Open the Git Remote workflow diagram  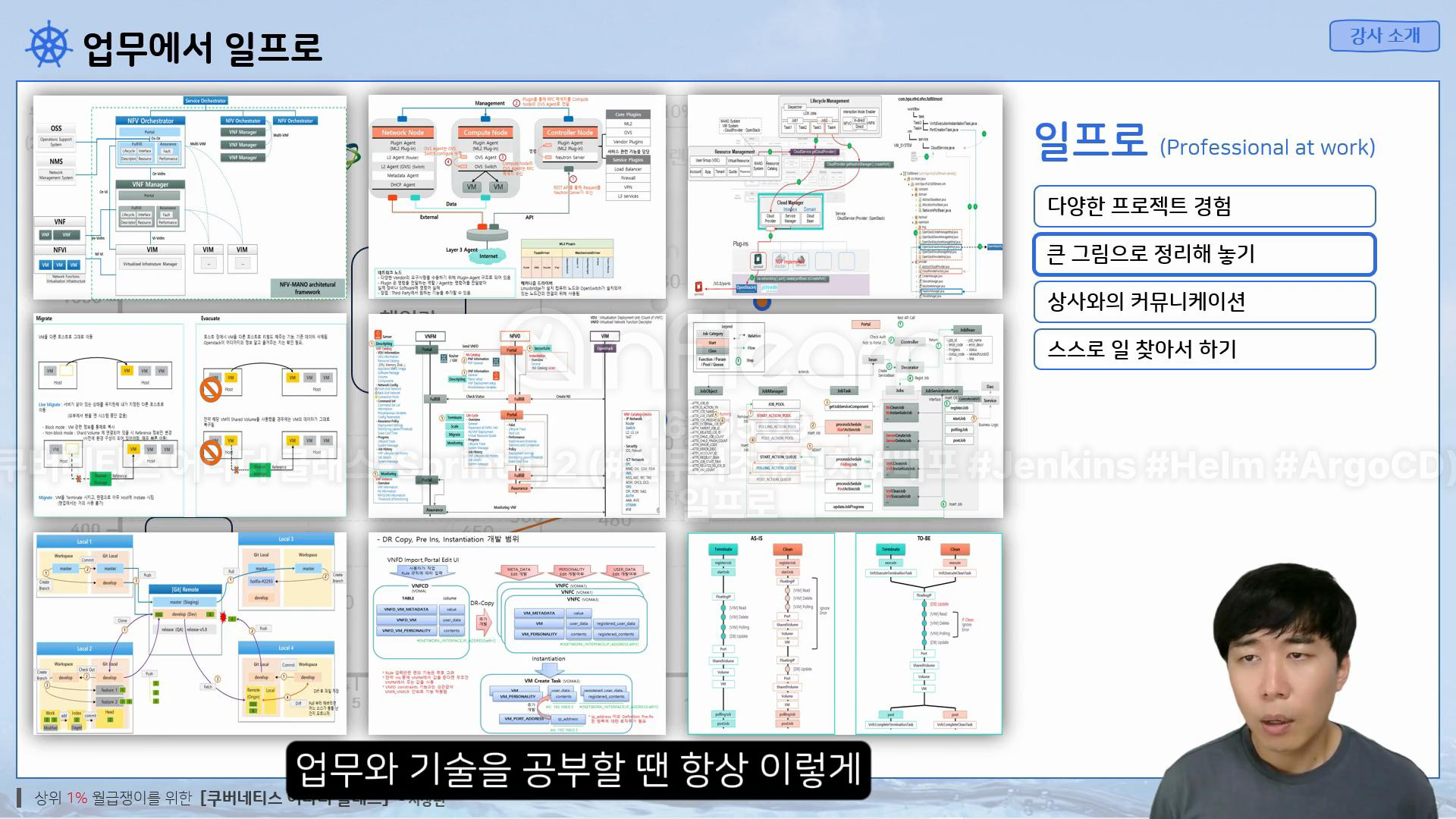(190, 633)
